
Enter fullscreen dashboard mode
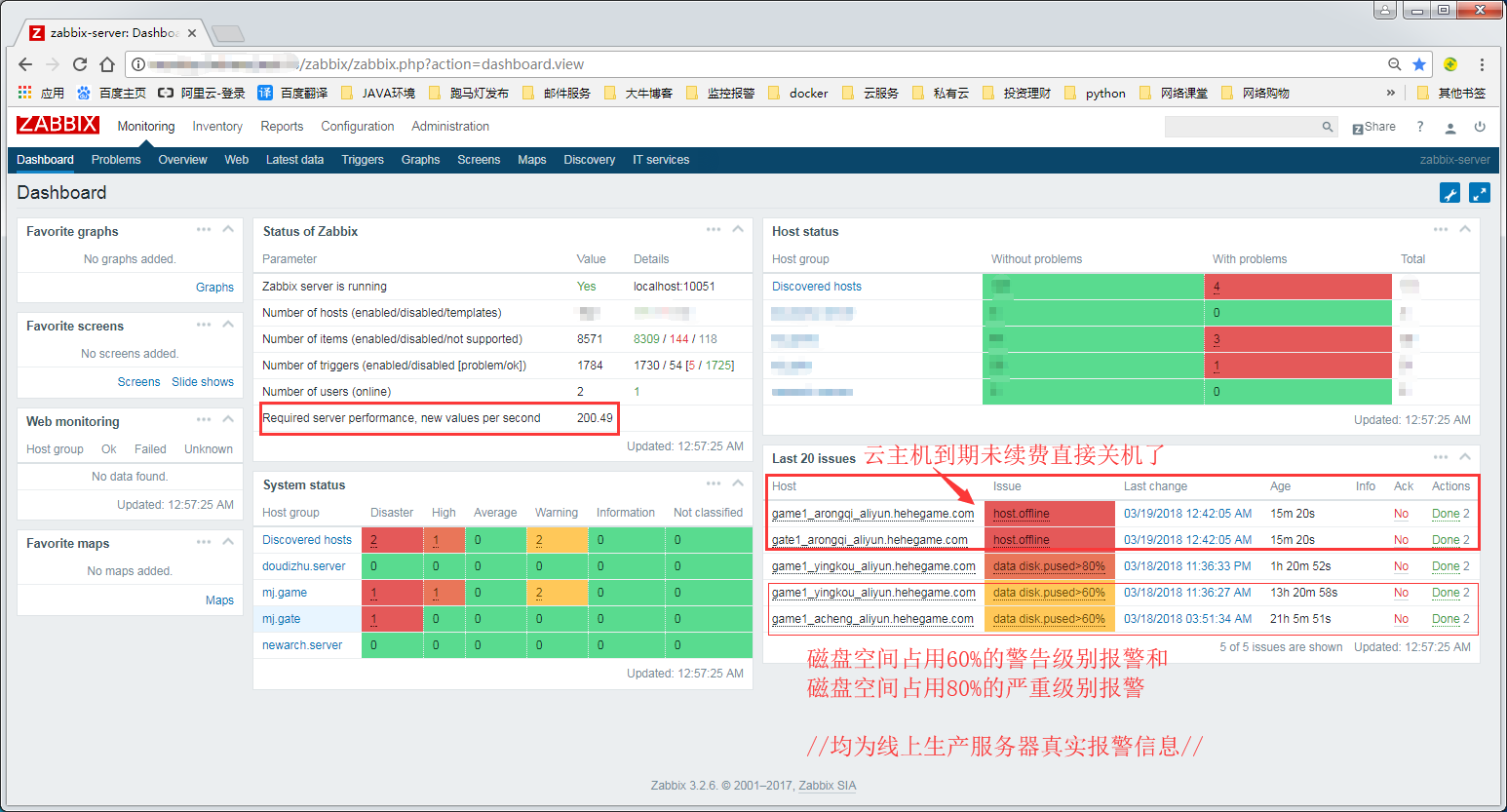click(x=1480, y=193)
